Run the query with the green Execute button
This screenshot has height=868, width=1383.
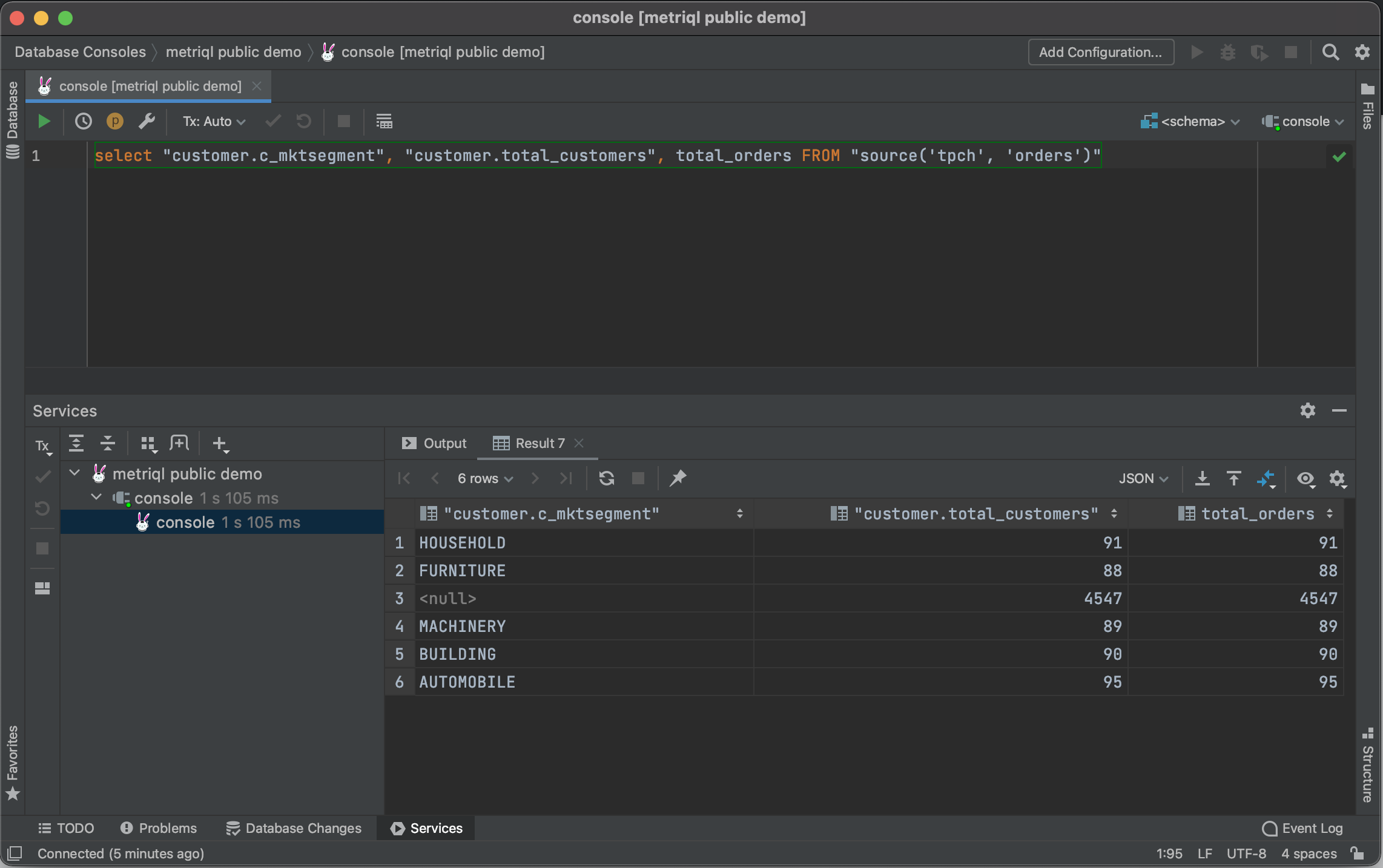click(x=43, y=121)
